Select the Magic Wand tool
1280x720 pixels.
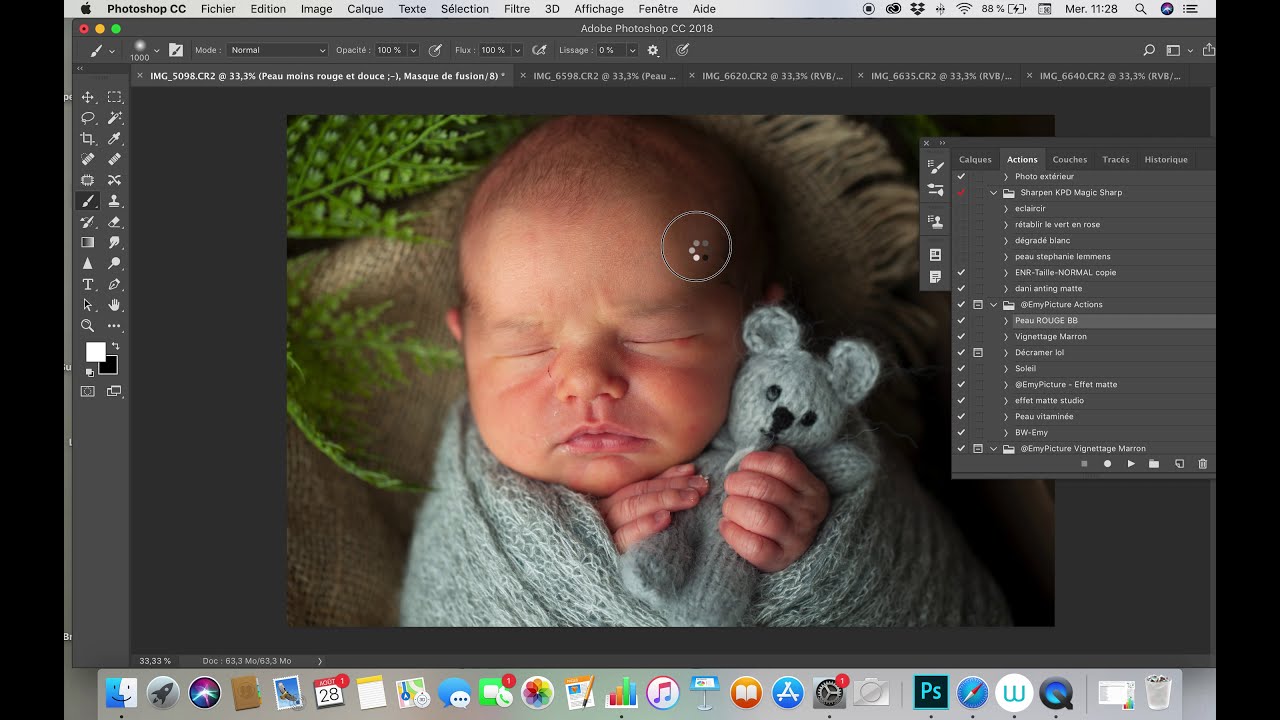pos(114,118)
